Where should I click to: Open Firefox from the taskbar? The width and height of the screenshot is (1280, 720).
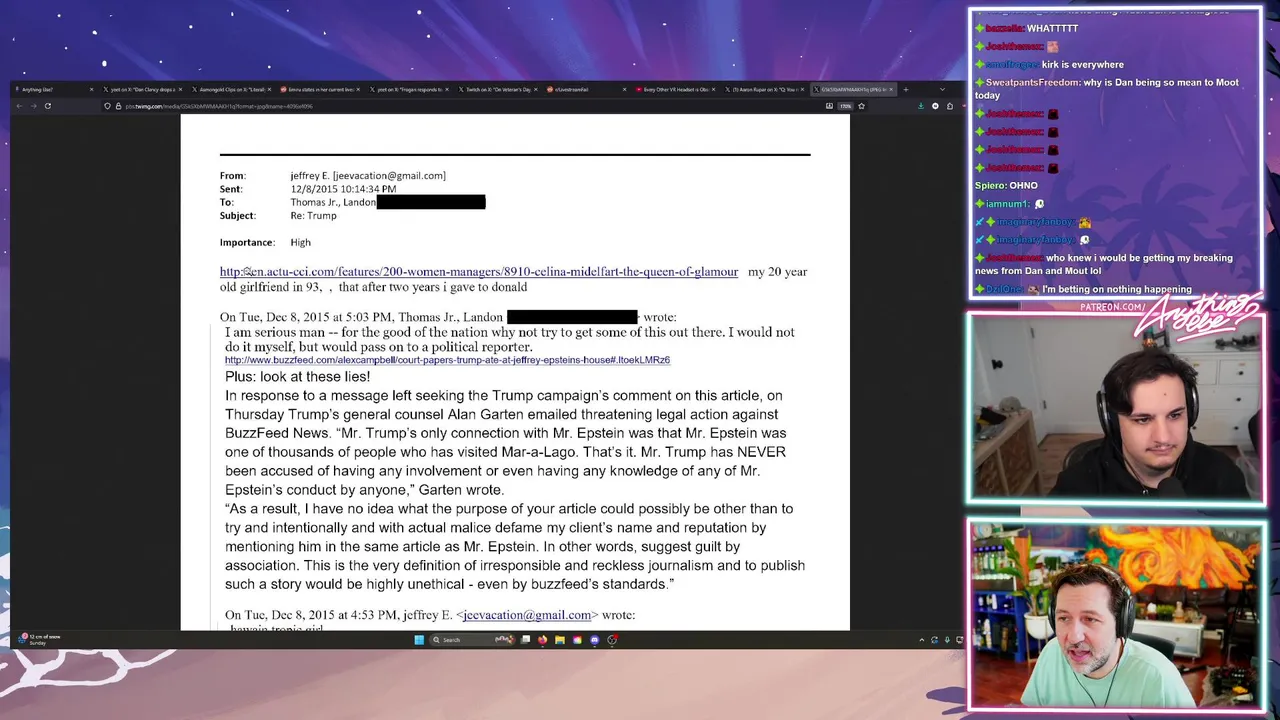click(x=542, y=640)
